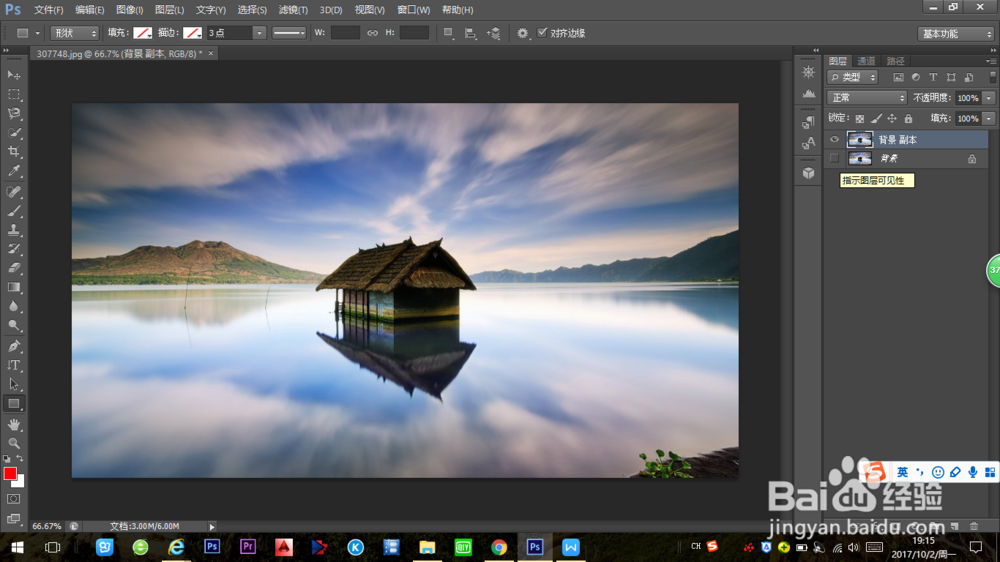The width and height of the screenshot is (1000, 562).
Task: Select the Move tool
Action: point(13,75)
